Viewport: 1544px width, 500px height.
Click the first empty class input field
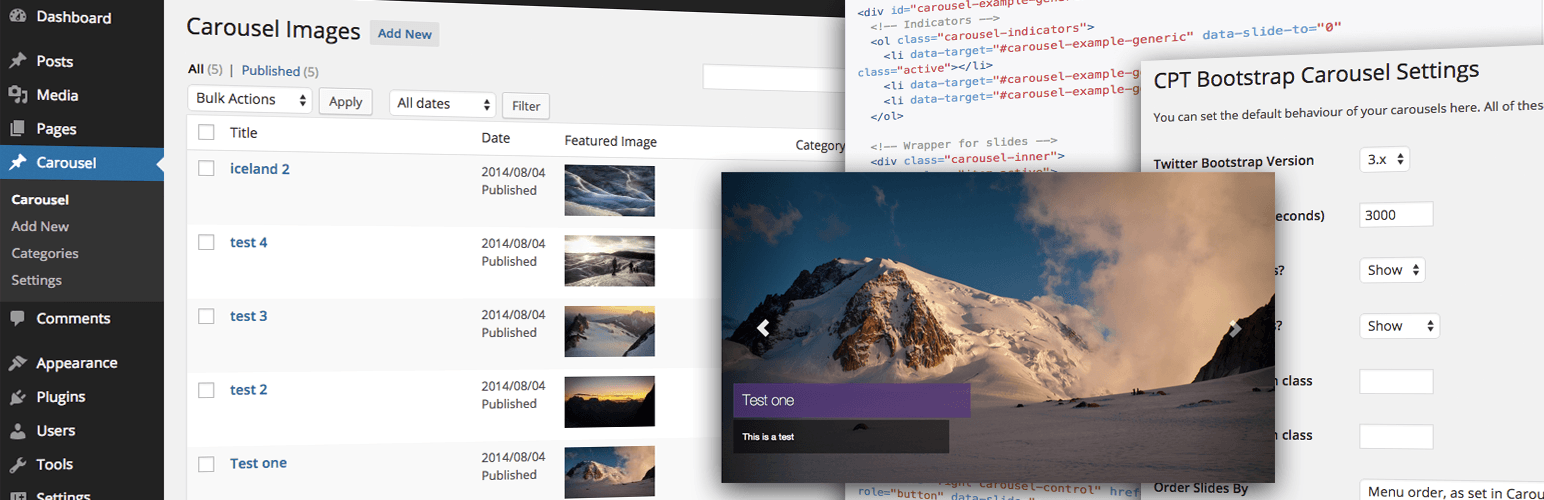click(x=1396, y=381)
